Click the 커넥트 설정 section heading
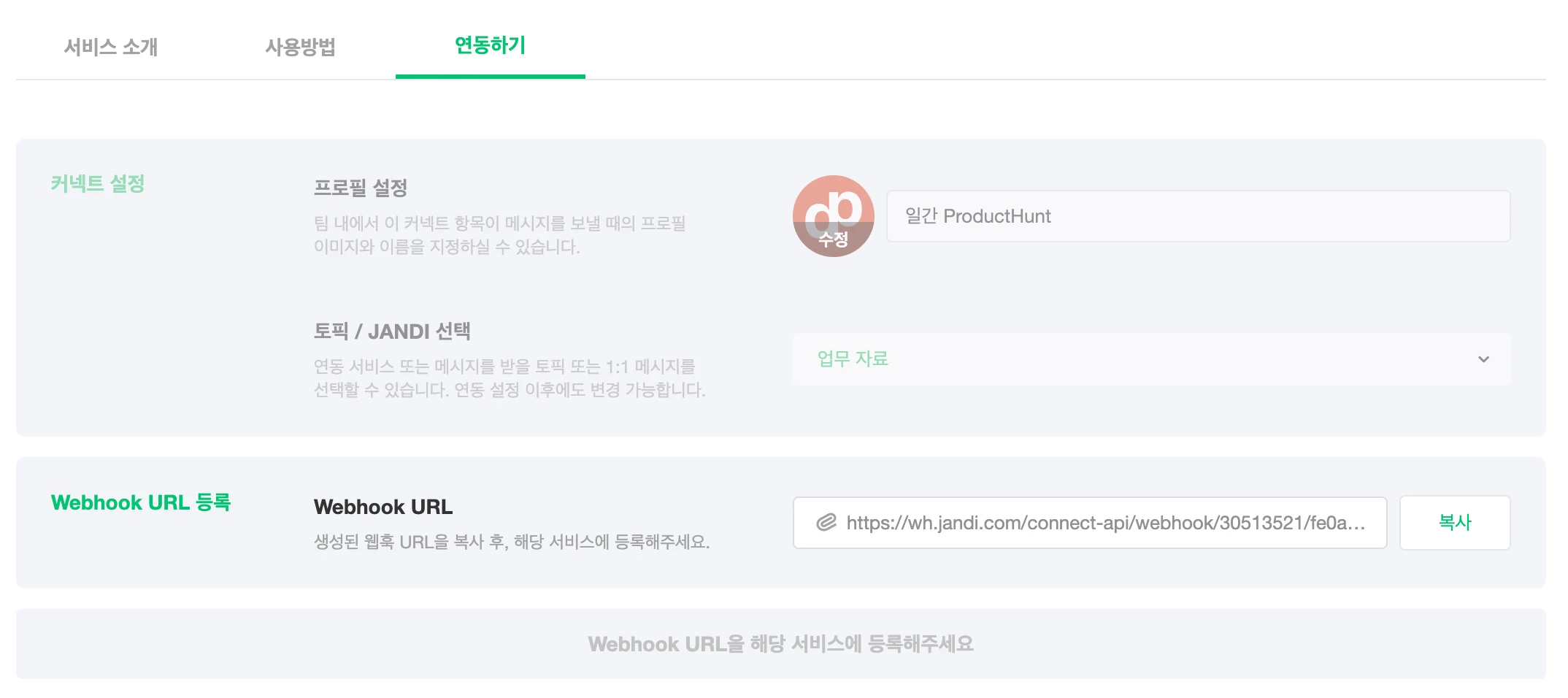The width and height of the screenshot is (1568, 698). tap(98, 184)
